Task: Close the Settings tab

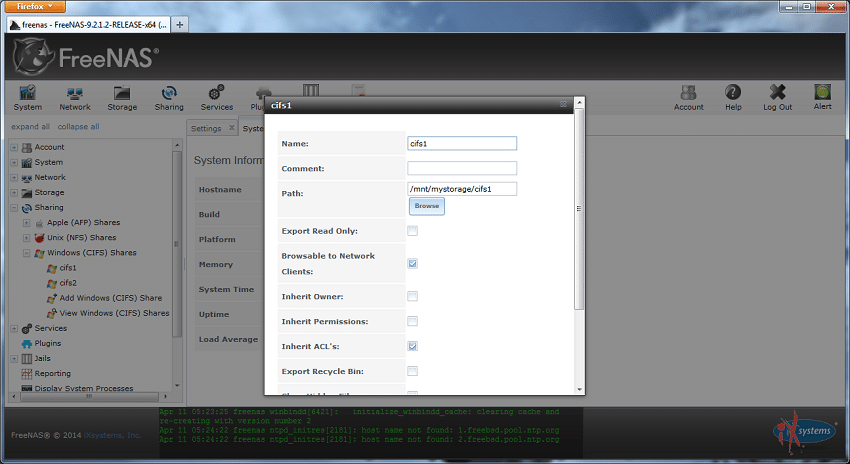Action: coord(231,128)
